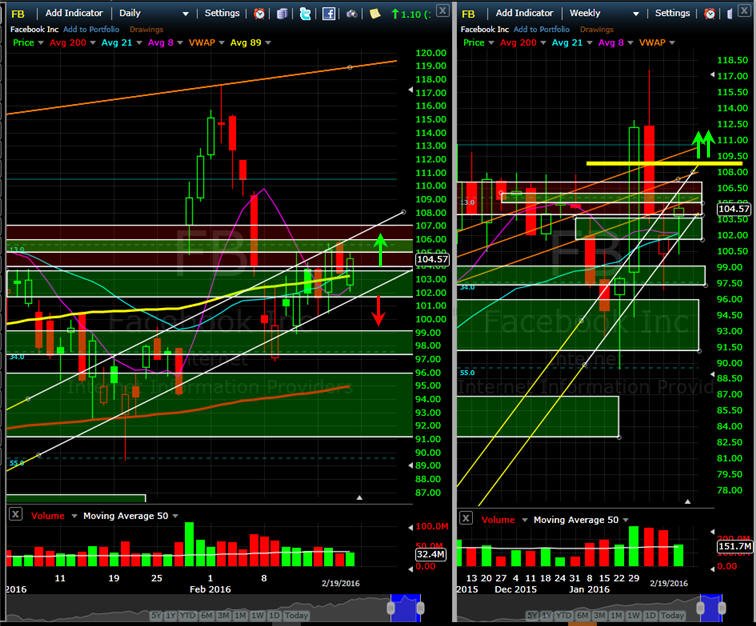Viewport: 756px width, 626px height.
Task: Select 1D range in Daily chart
Action: coord(274,616)
